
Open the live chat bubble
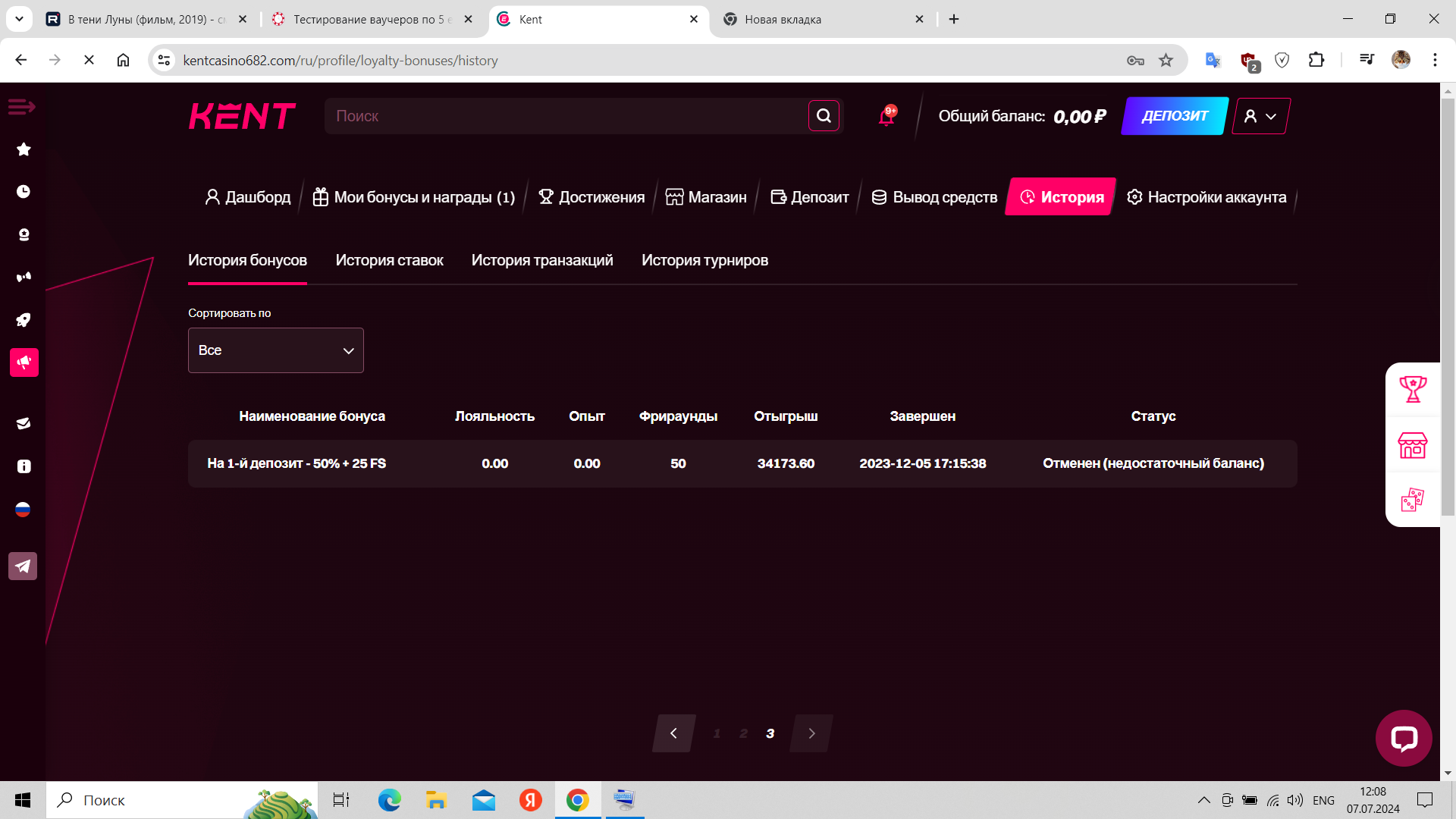coord(1404,738)
